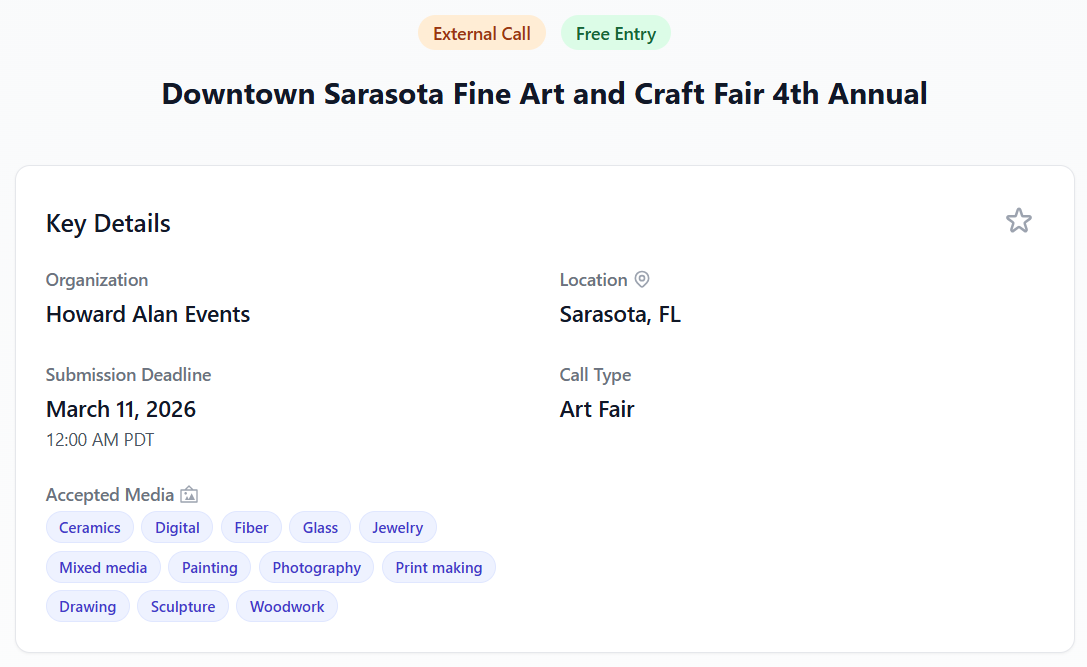Click the star favorite icon
Screen dimensions: 1087x667
coord(1019,220)
